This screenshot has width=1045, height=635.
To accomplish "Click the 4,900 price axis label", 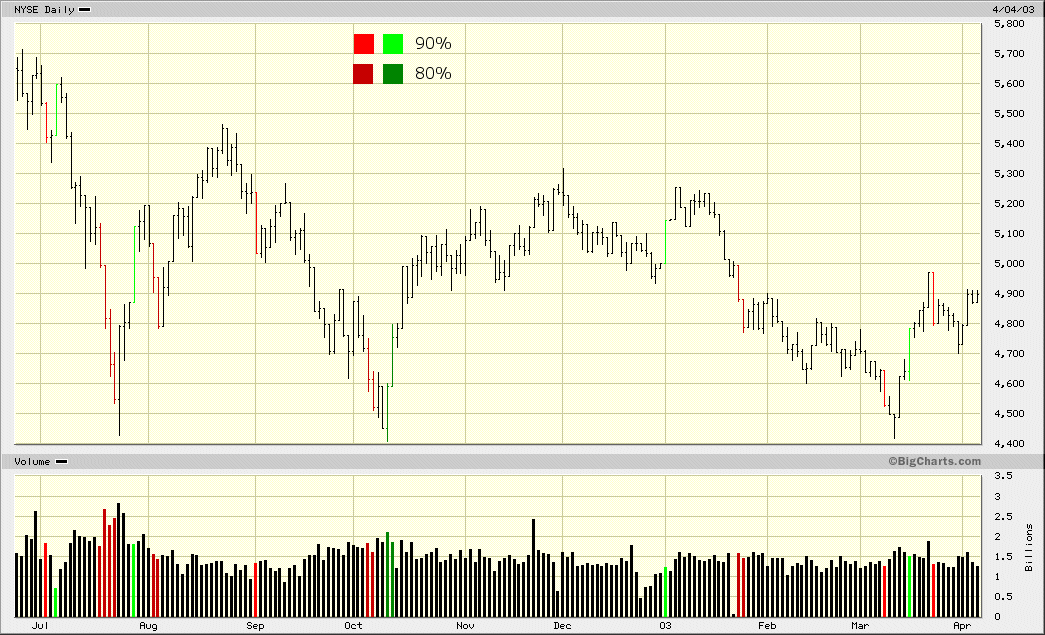I will [1009, 294].
